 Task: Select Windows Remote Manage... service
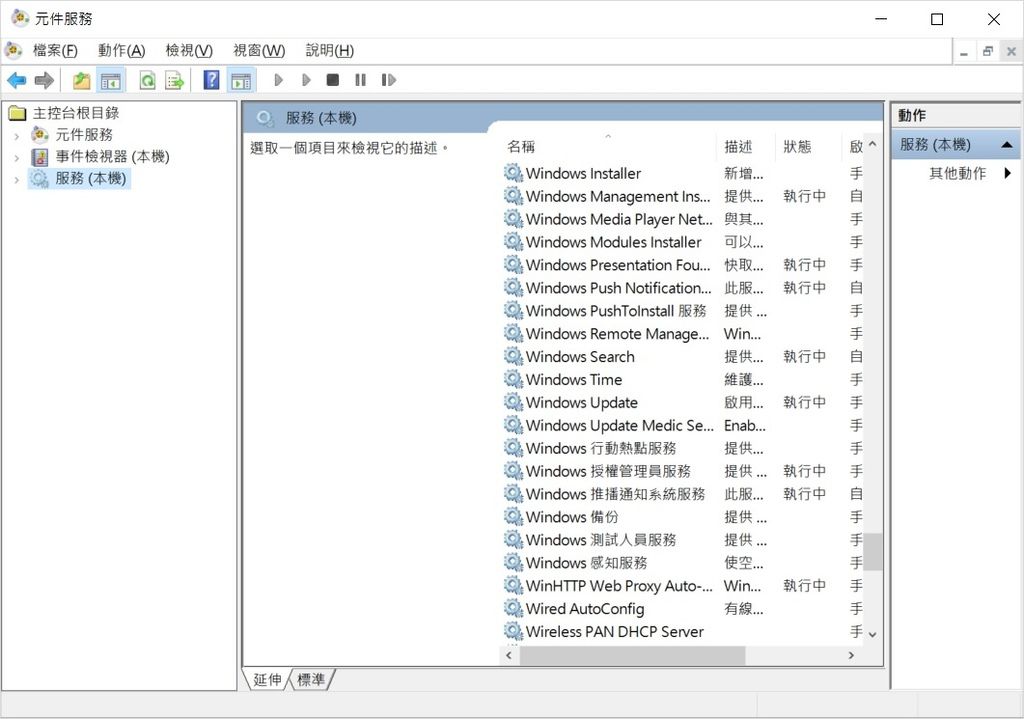coord(684,334)
